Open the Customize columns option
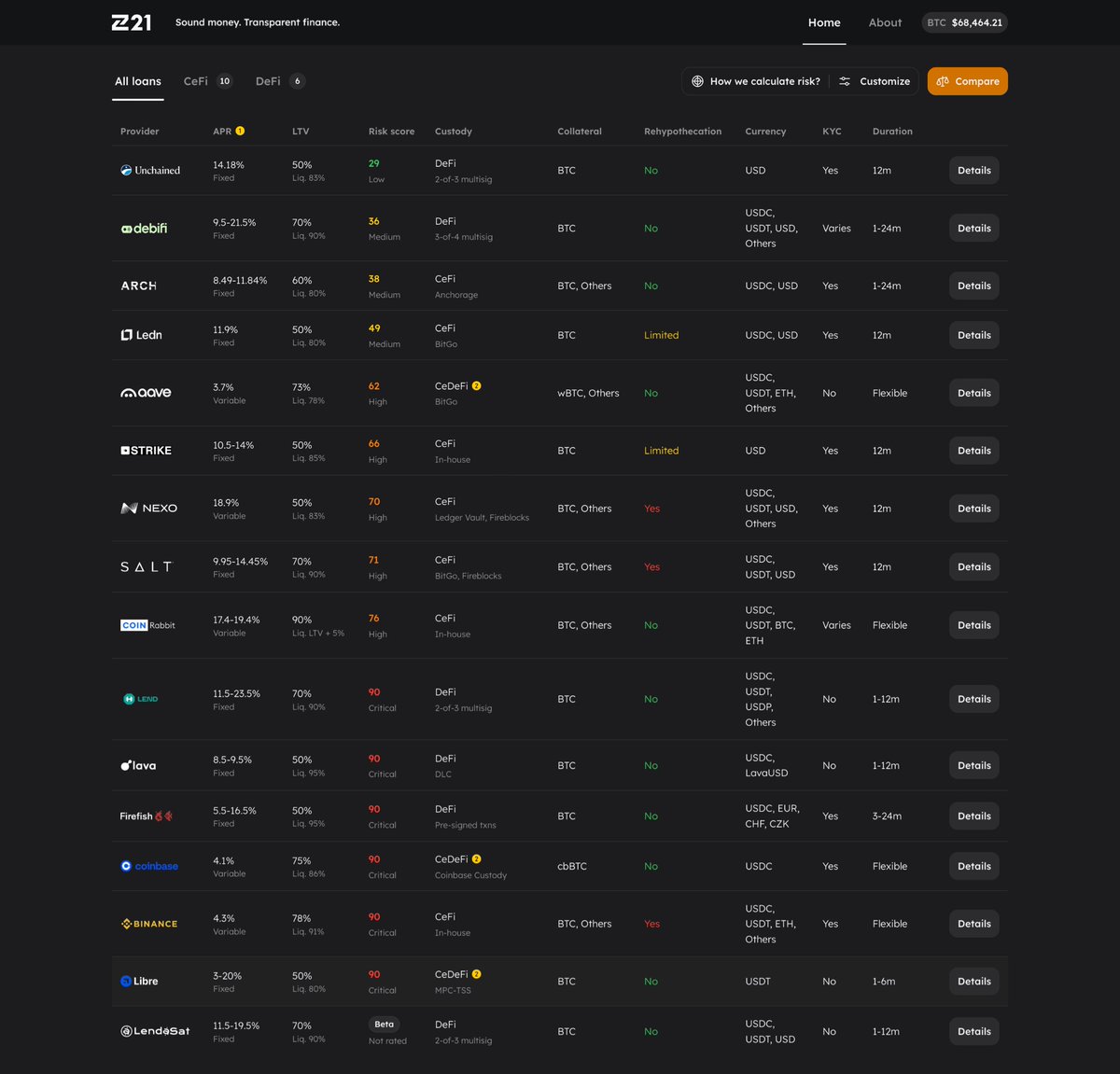 click(875, 81)
